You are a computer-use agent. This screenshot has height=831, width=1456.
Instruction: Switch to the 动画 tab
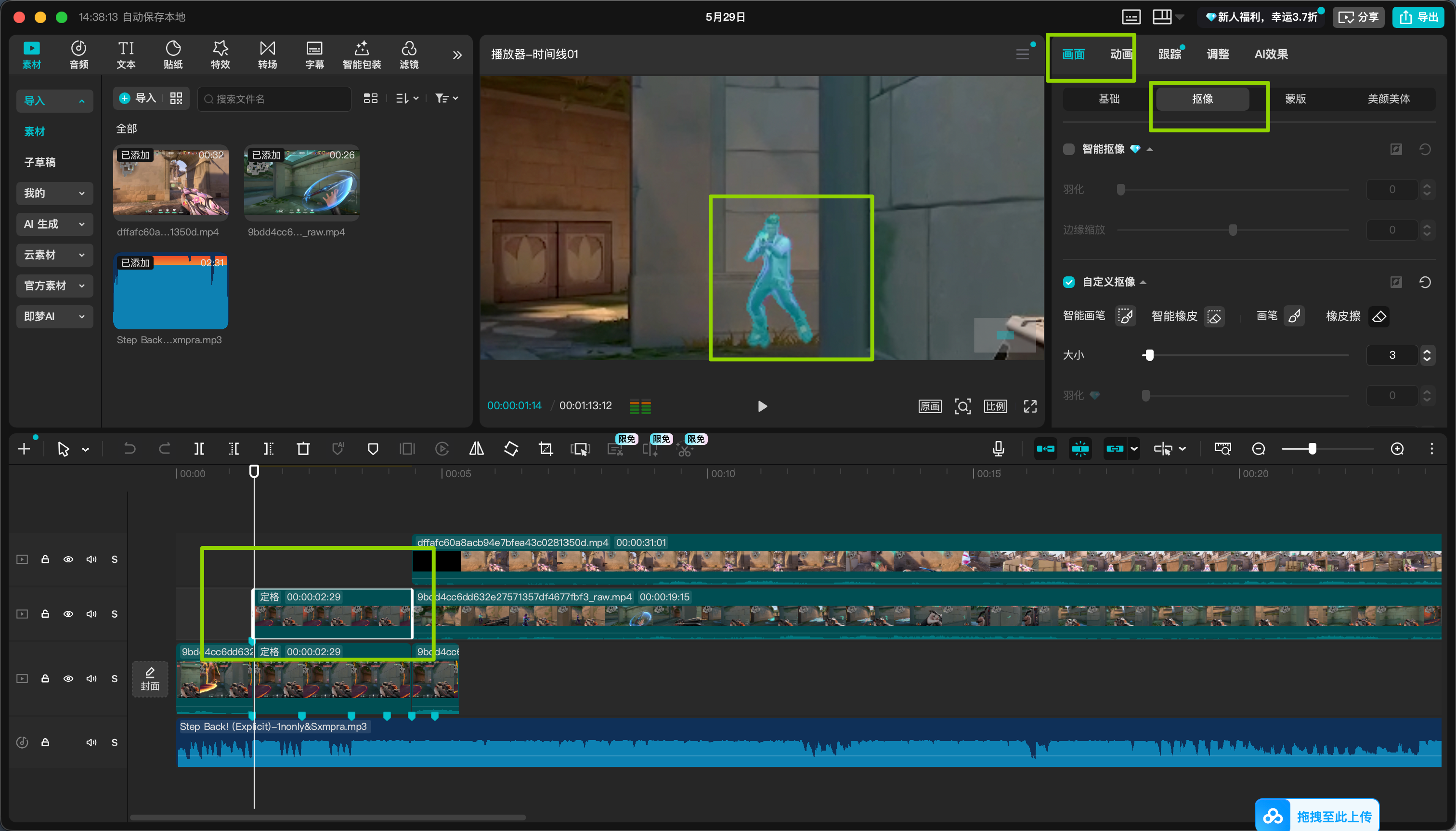[x=1121, y=54]
